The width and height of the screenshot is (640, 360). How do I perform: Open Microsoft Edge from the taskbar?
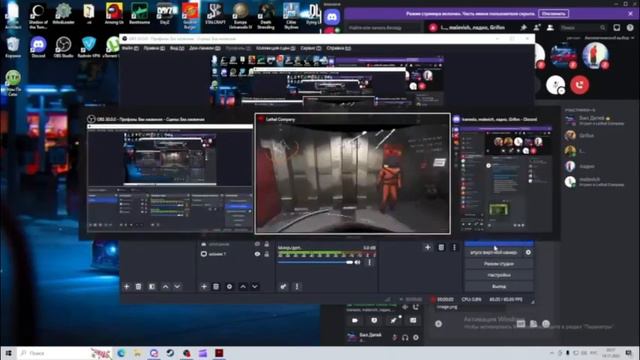[x=121, y=353]
